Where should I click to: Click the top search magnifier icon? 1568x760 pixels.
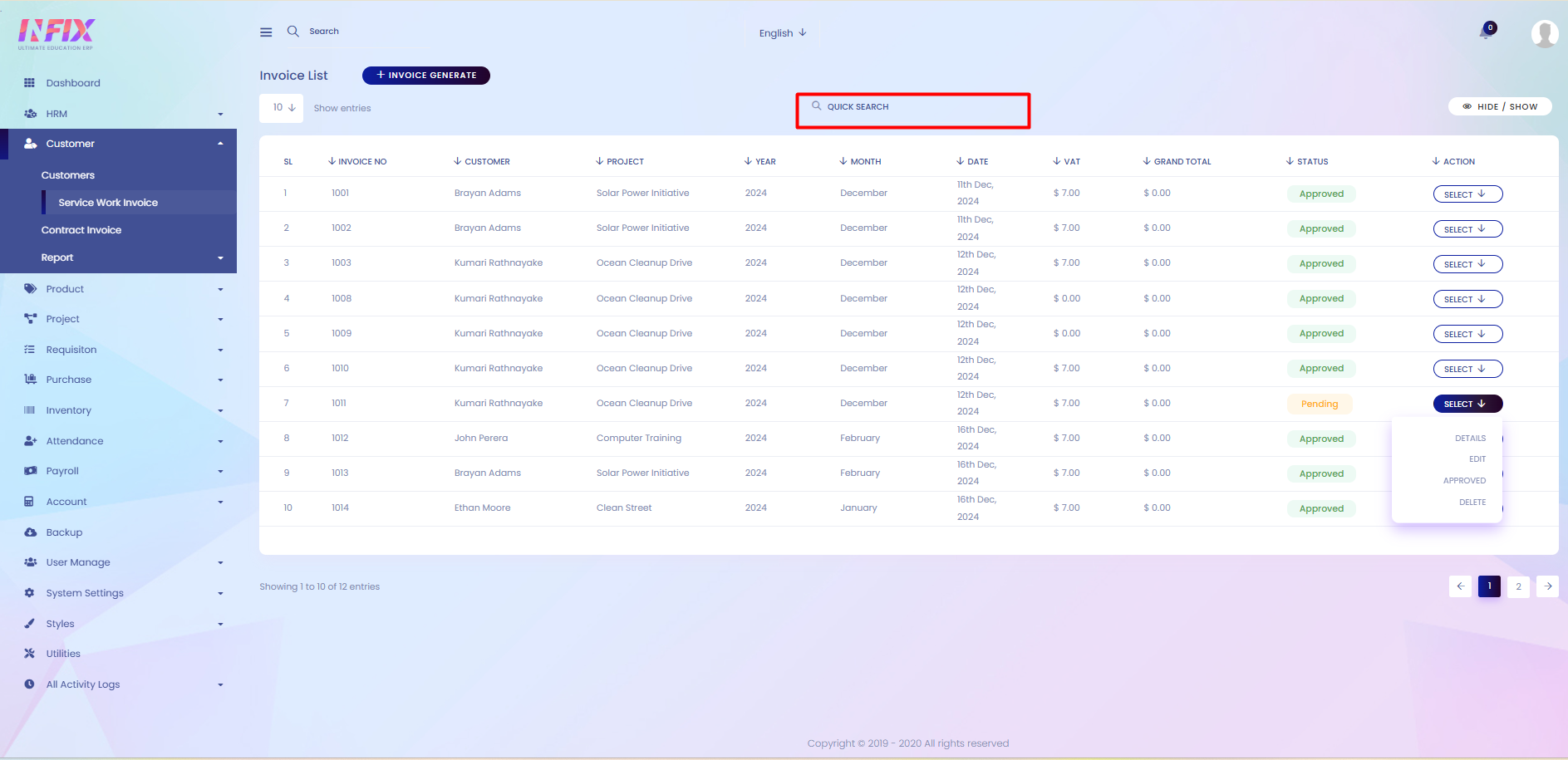click(x=293, y=31)
